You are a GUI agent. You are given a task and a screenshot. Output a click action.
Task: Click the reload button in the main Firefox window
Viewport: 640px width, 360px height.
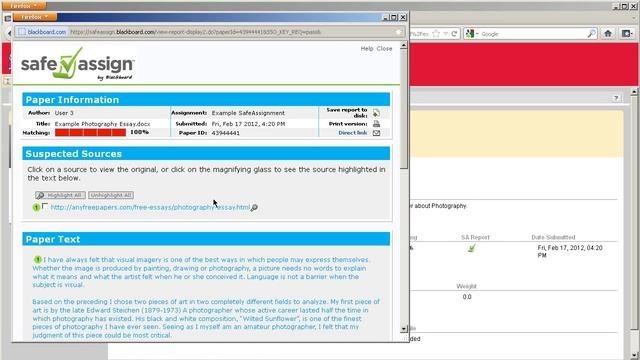(x=454, y=34)
